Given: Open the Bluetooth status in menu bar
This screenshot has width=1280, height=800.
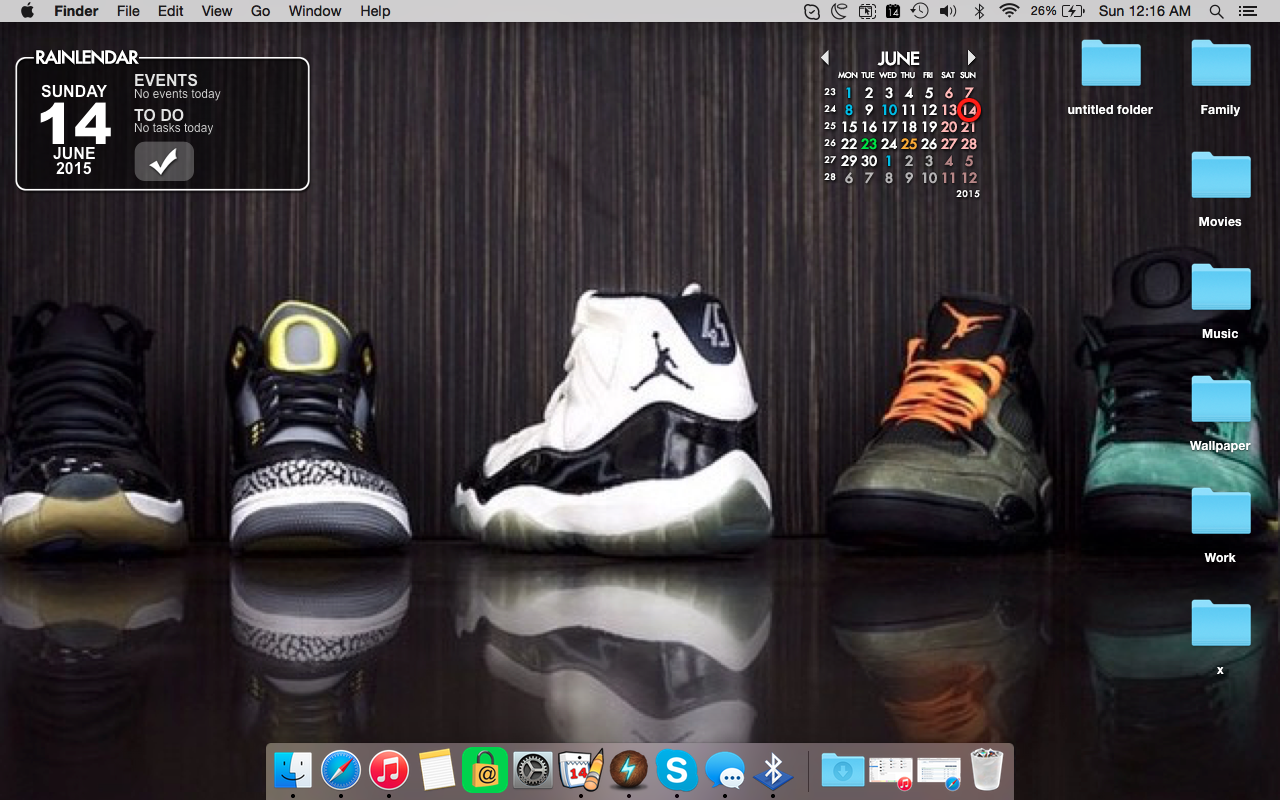Looking at the screenshot, I should click(980, 11).
